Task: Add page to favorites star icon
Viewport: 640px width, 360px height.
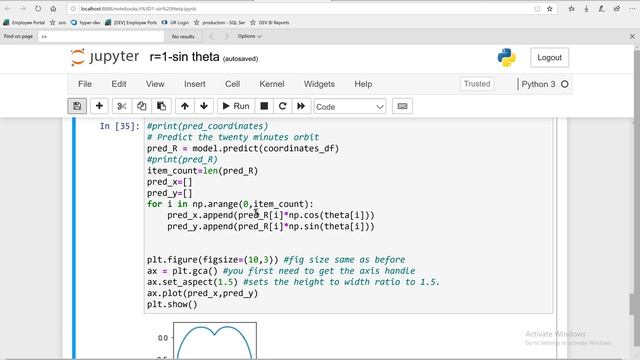Action: click(549, 9)
